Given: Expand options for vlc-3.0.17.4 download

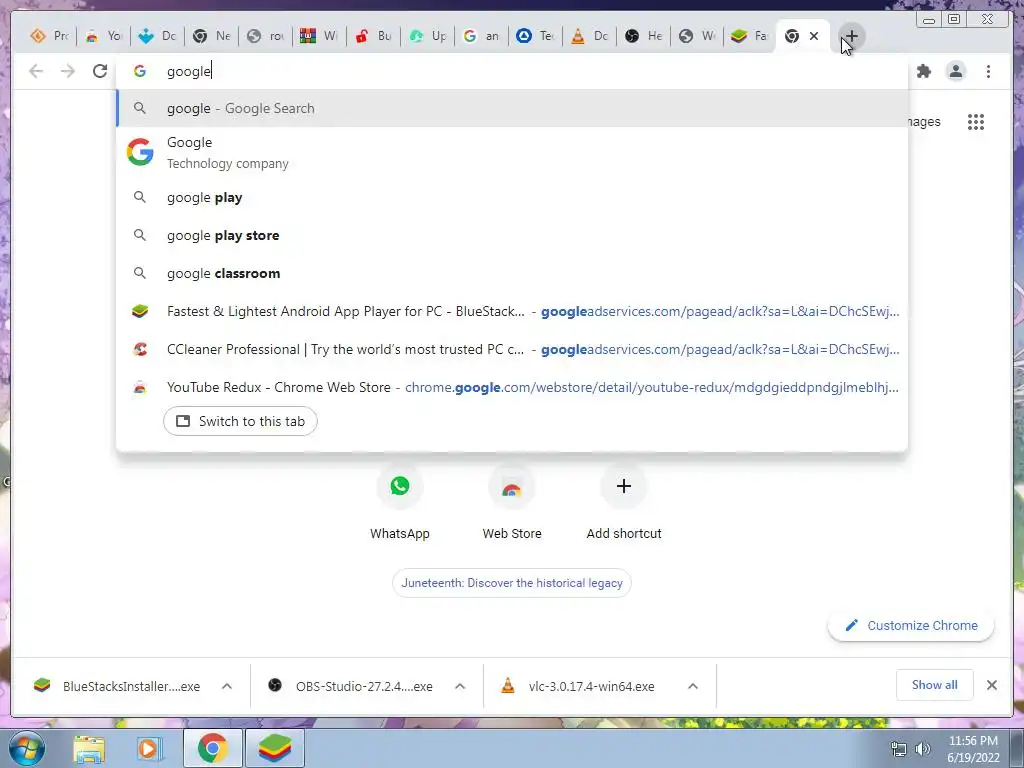Looking at the screenshot, I should click(x=693, y=686).
